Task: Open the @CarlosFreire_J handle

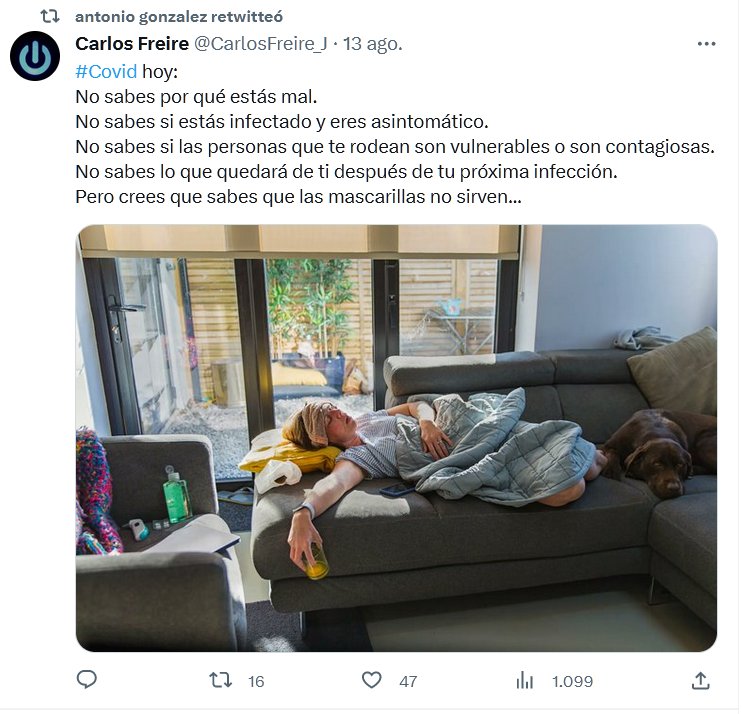Action: (261, 44)
